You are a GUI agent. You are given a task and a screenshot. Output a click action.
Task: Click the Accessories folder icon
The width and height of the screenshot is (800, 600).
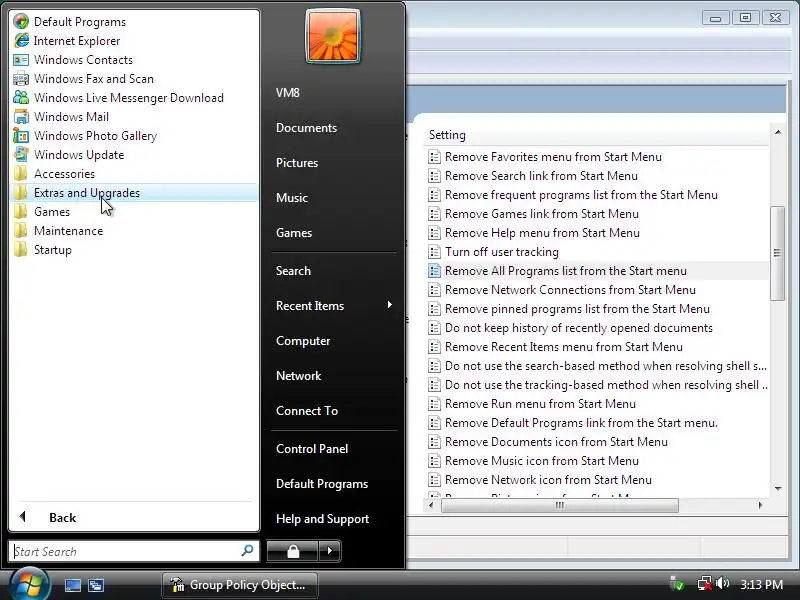coord(21,173)
